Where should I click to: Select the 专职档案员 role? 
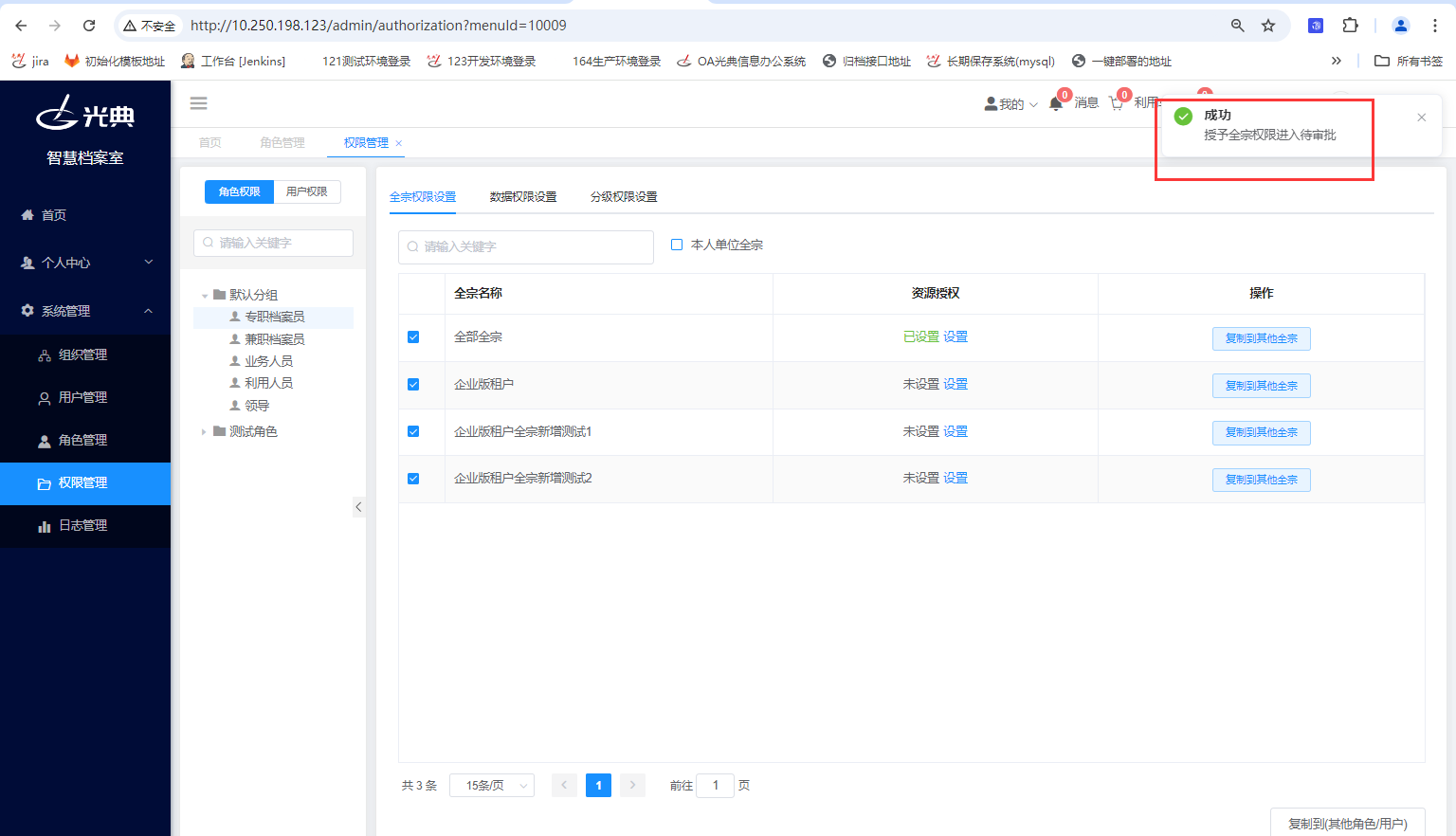tap(274, 317)
